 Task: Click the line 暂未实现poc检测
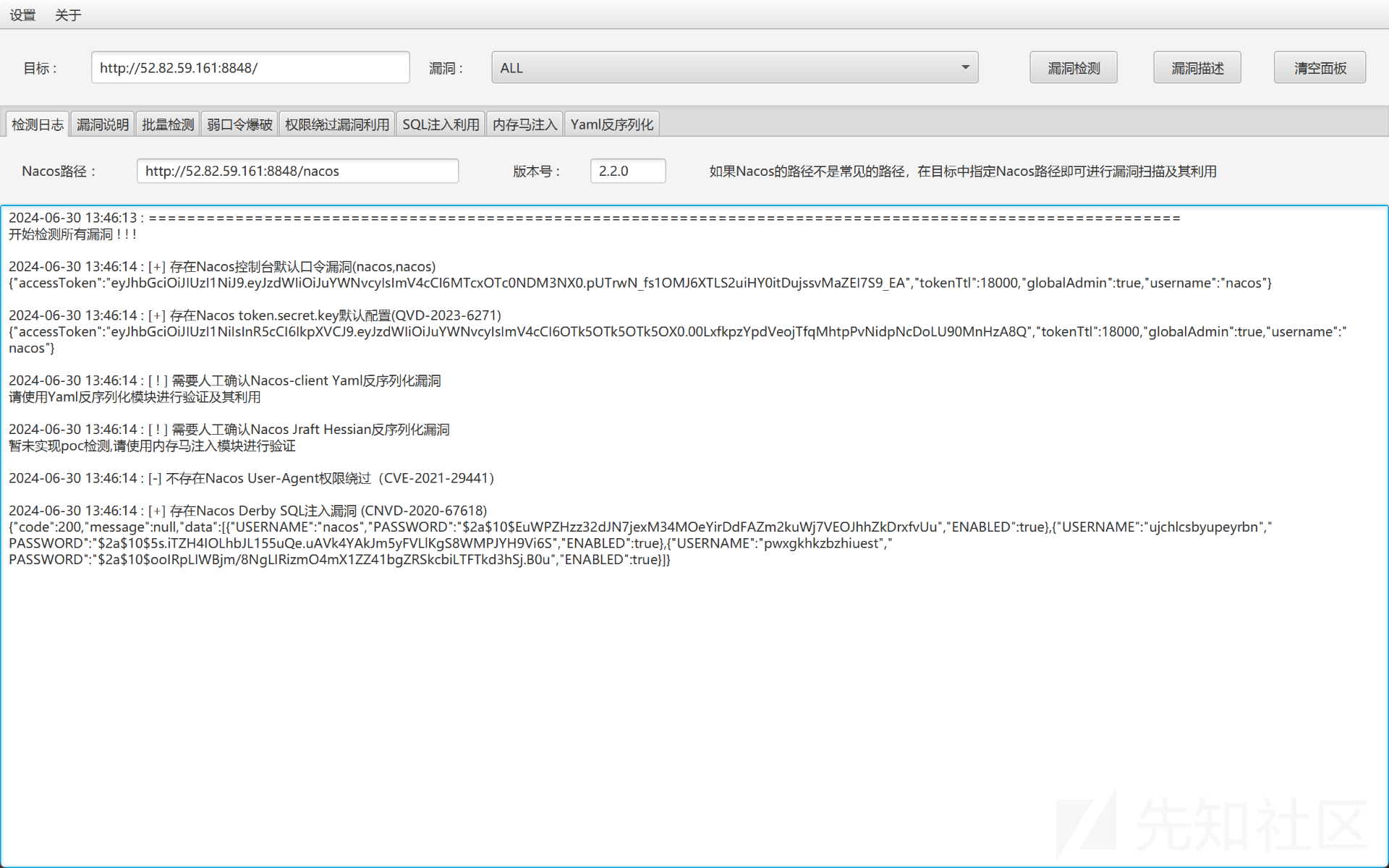pos(152,446)
